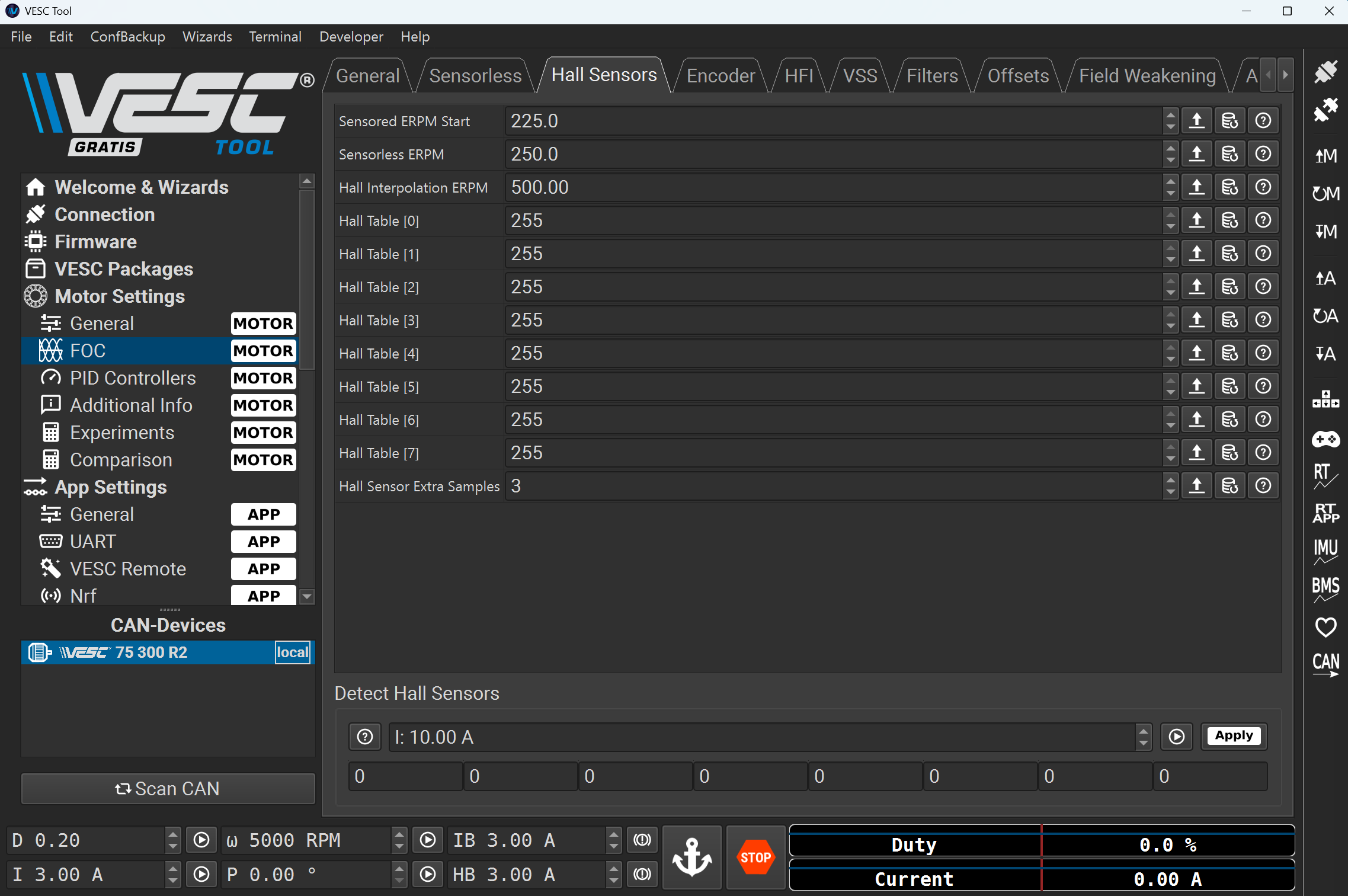The height and width of the screenshot is (896, 1348).
Task: Click the IMU realtime data icon
Action: point(1325,551)
